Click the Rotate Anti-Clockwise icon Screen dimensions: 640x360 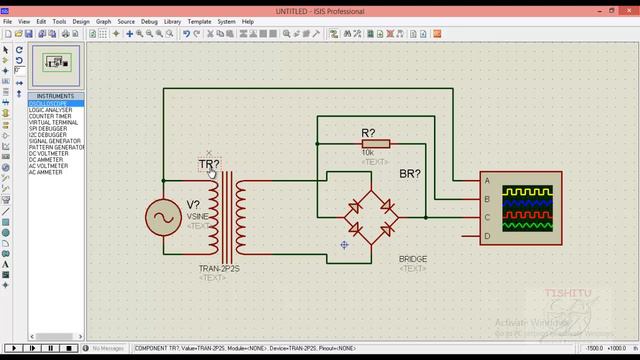click(19, 60)
